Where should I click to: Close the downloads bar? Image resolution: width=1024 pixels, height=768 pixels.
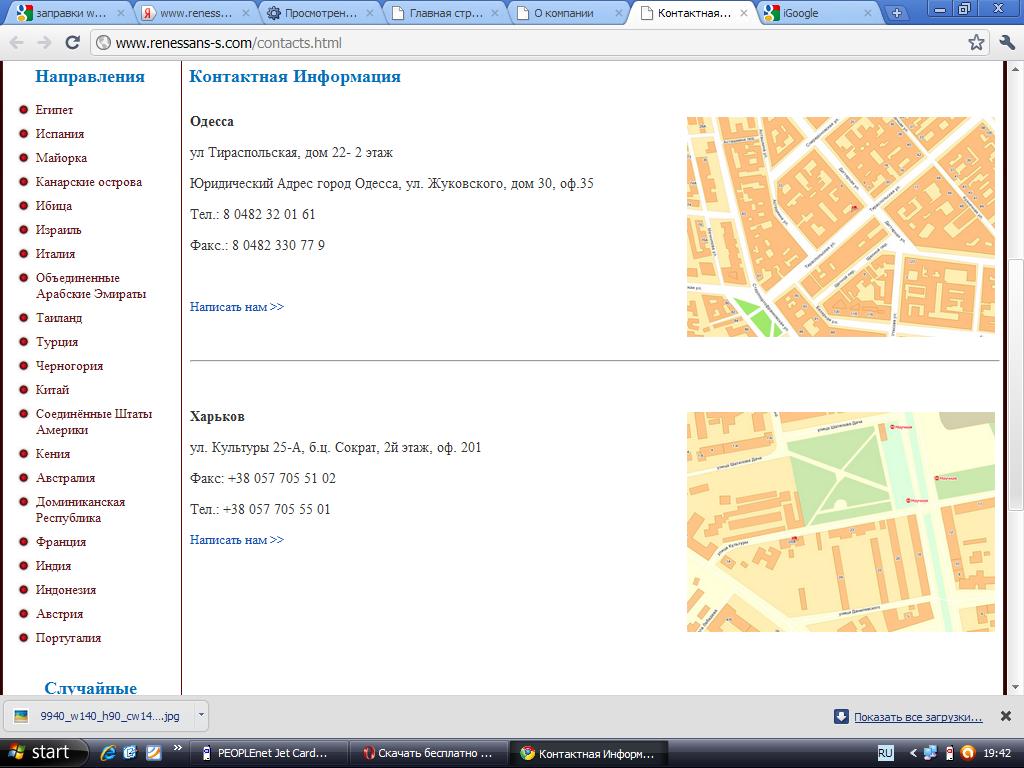pos(1006,716)
